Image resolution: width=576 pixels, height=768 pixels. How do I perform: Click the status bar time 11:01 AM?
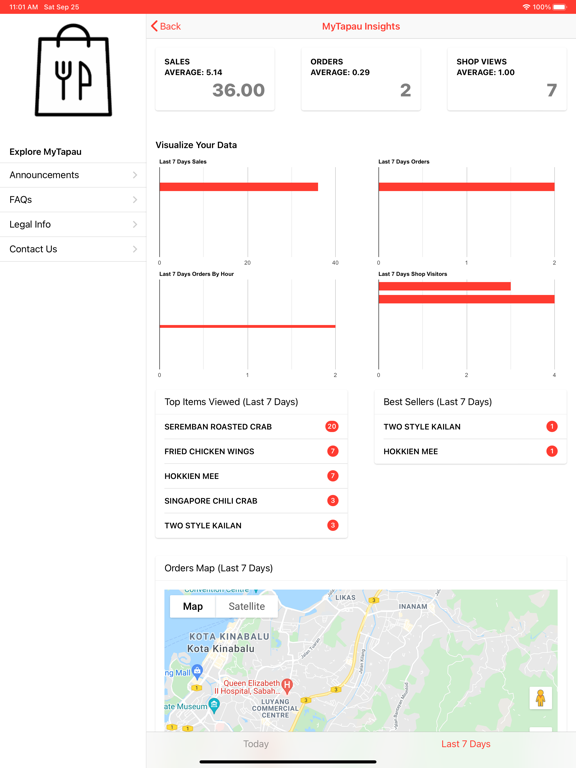24,7
